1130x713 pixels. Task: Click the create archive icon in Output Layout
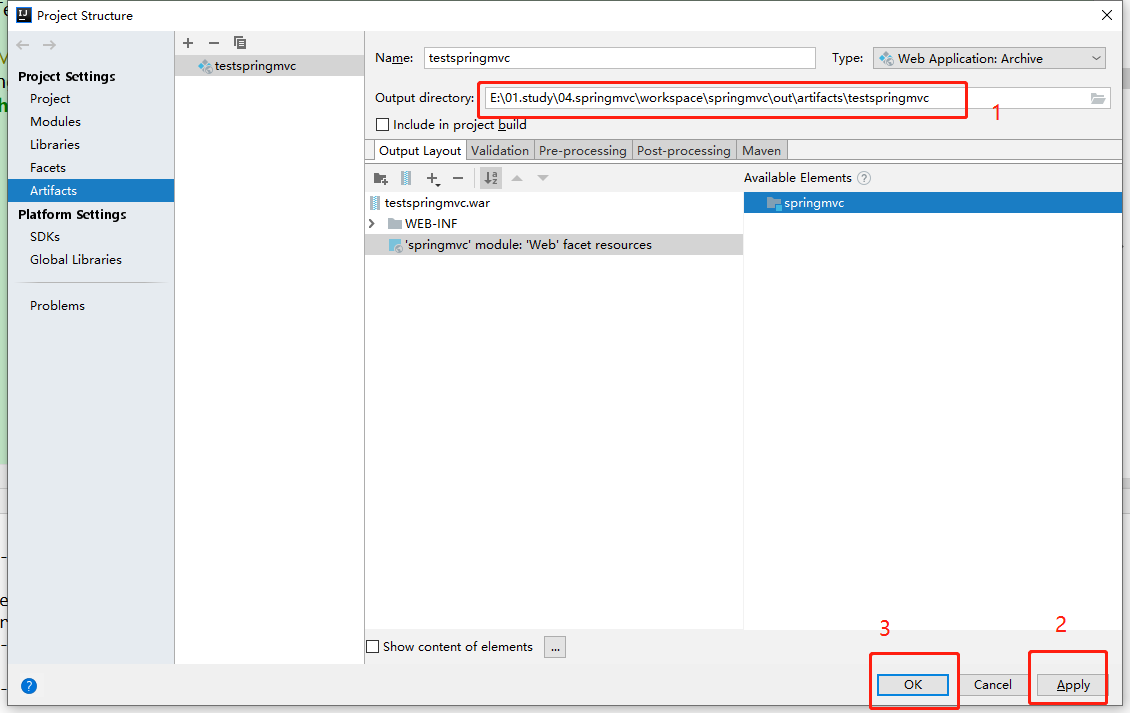tap(406, 178)
